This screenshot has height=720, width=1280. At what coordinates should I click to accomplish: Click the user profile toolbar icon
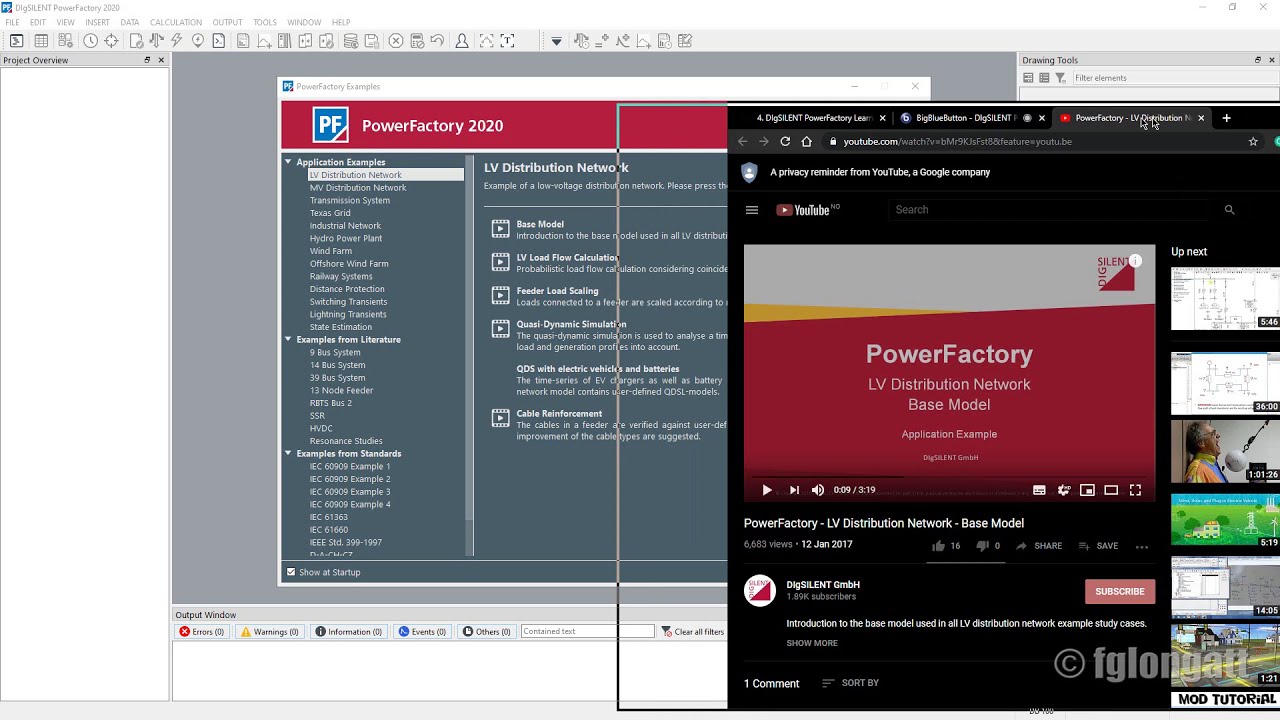coord(461,41)
